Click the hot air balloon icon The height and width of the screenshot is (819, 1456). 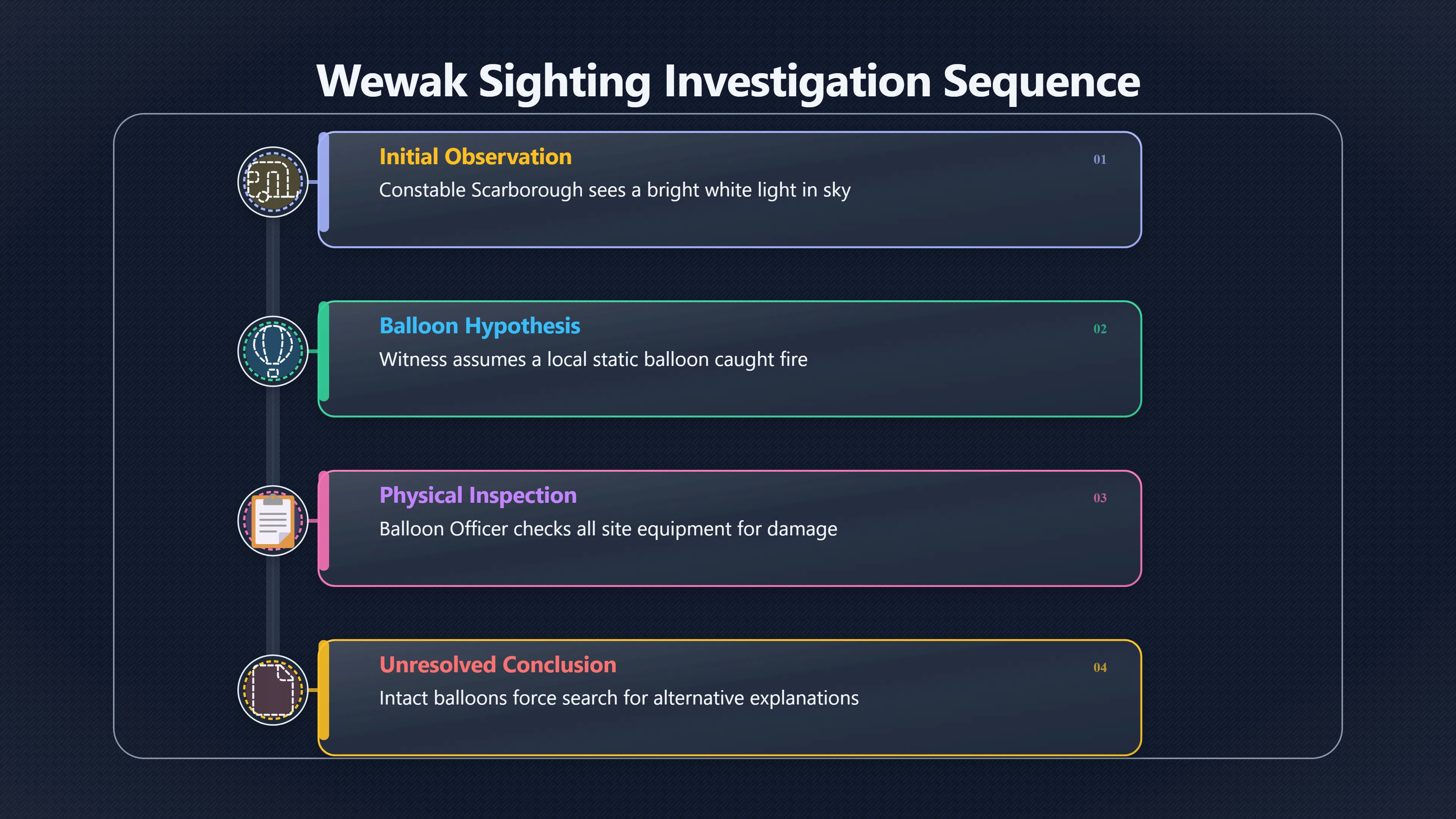[x=273, y=351]
